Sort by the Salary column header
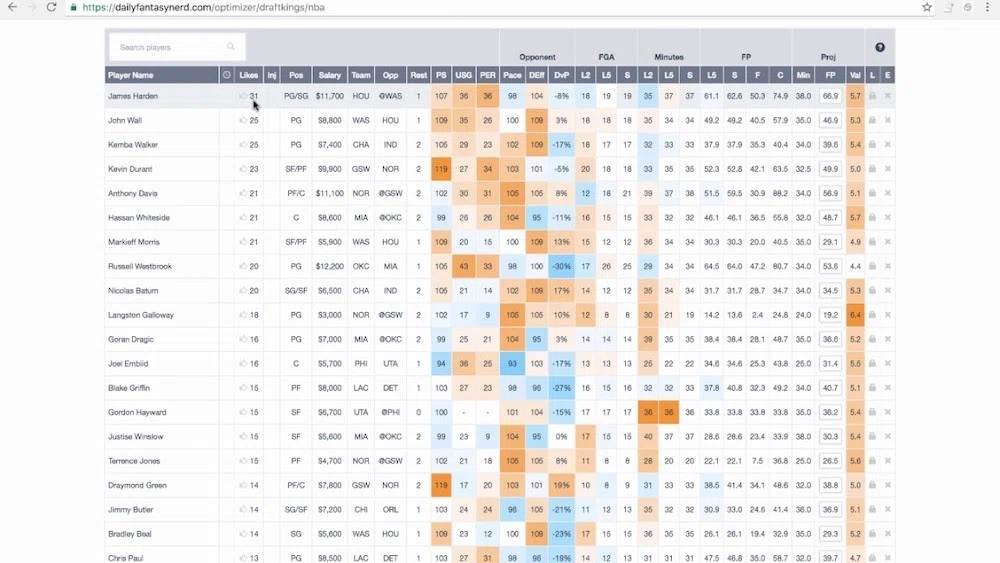Viewport: 1000px width, 563px height. coord(330,75)
